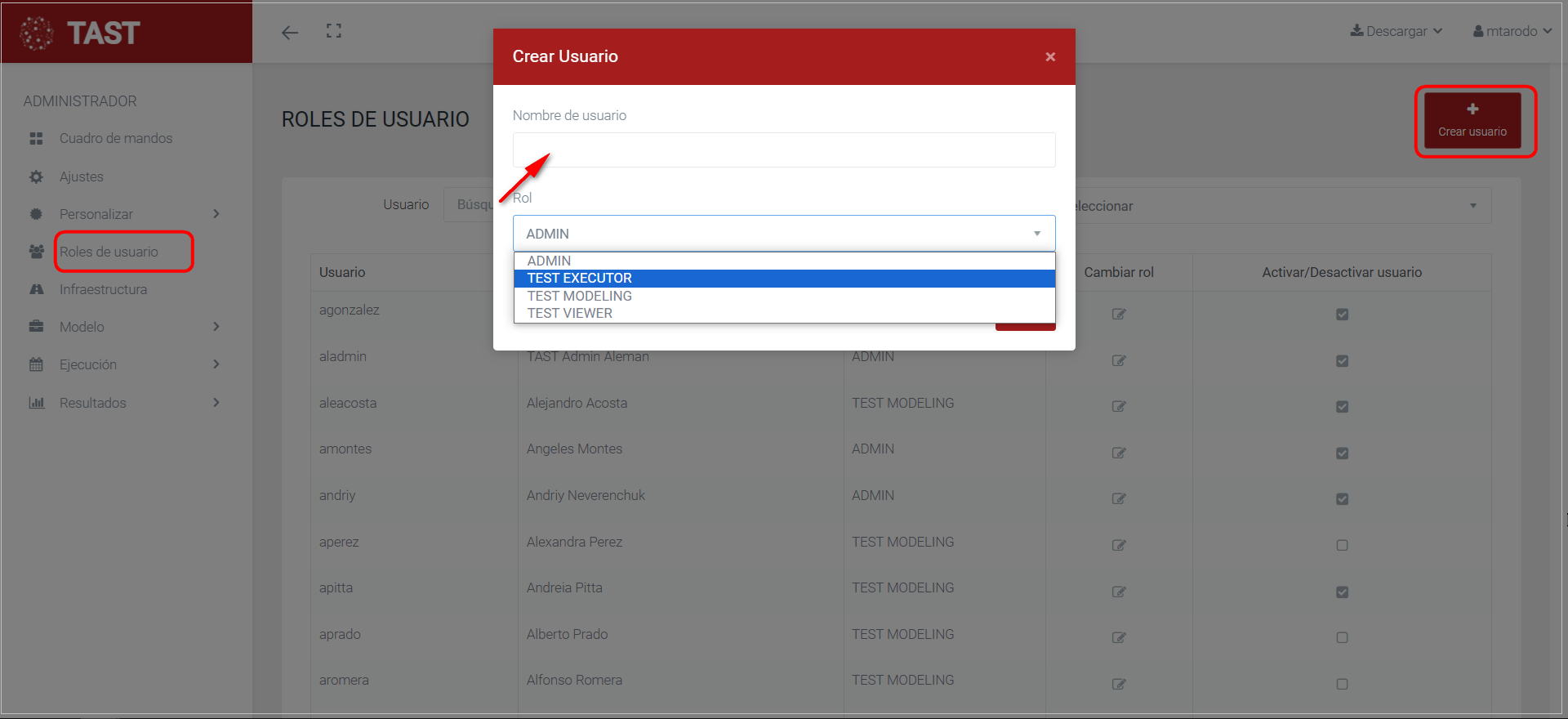Click the change role icon for andriy
The width and height of the screenshot is (1568, 719).
coord(1119,498)
